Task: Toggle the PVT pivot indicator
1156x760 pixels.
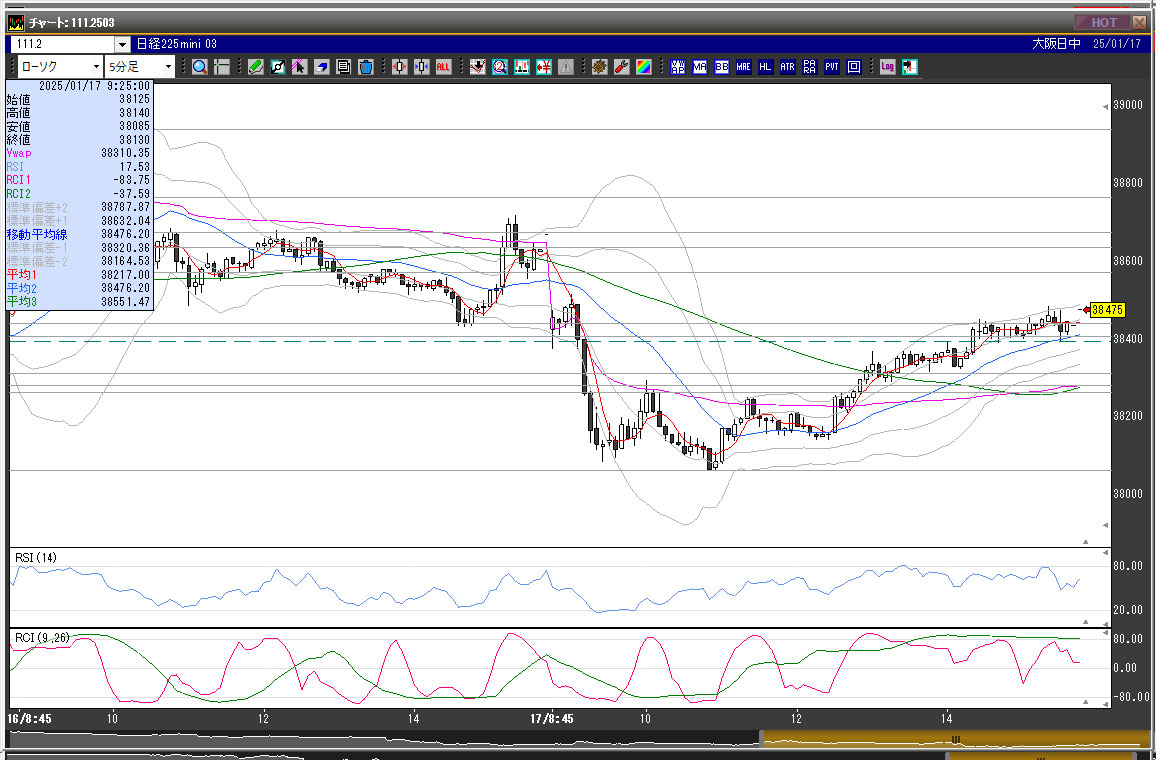Action: 832,67
